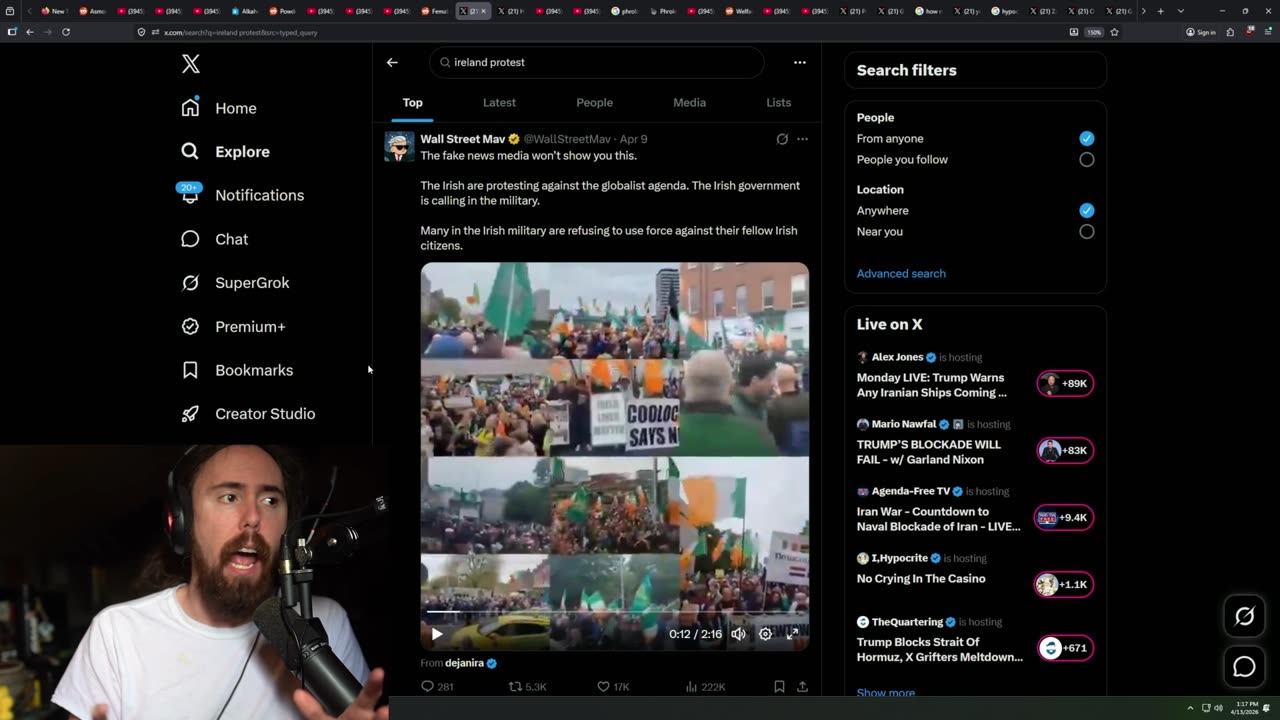This screenshot has width=1280, height=720.
Task: Select 'Anywhere' location filter
Action: [x=1087, y=210]
